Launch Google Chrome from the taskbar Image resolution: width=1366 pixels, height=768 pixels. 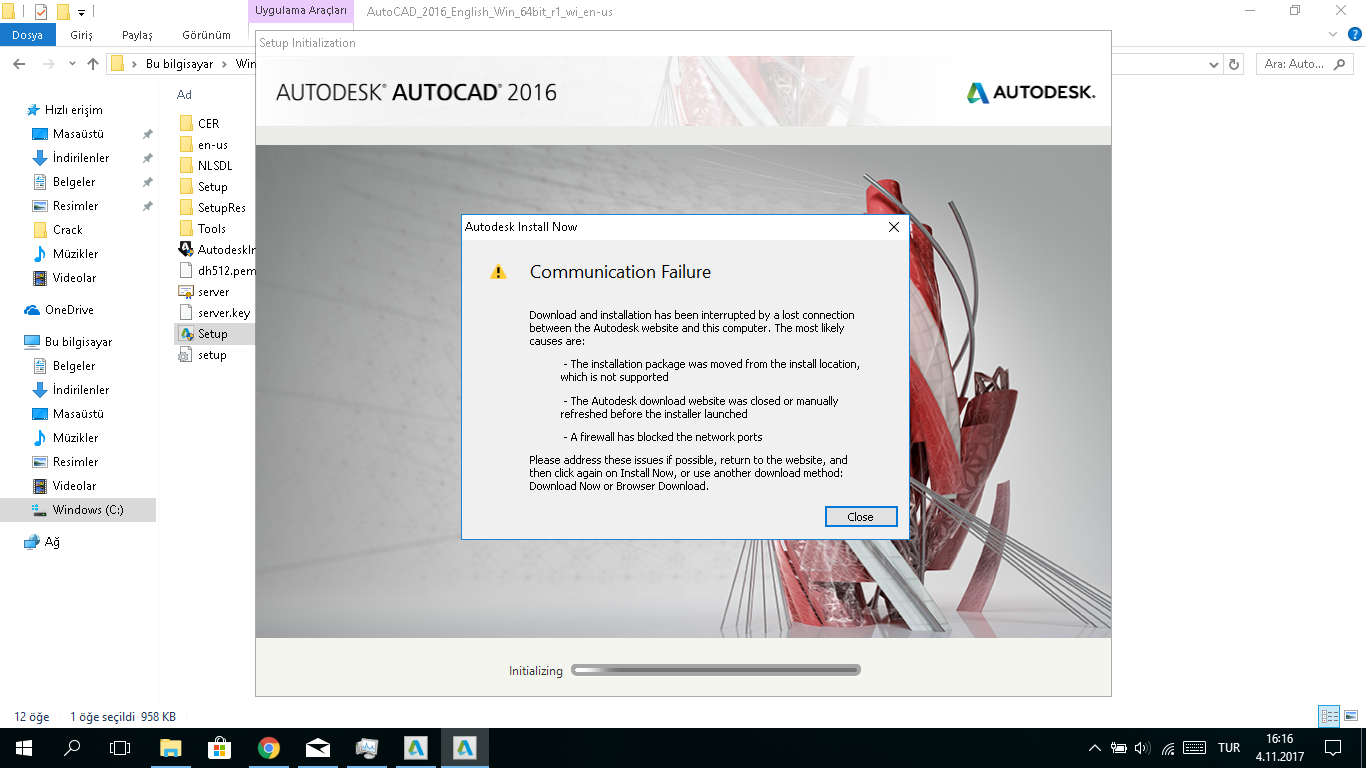(x=269, y=748)
